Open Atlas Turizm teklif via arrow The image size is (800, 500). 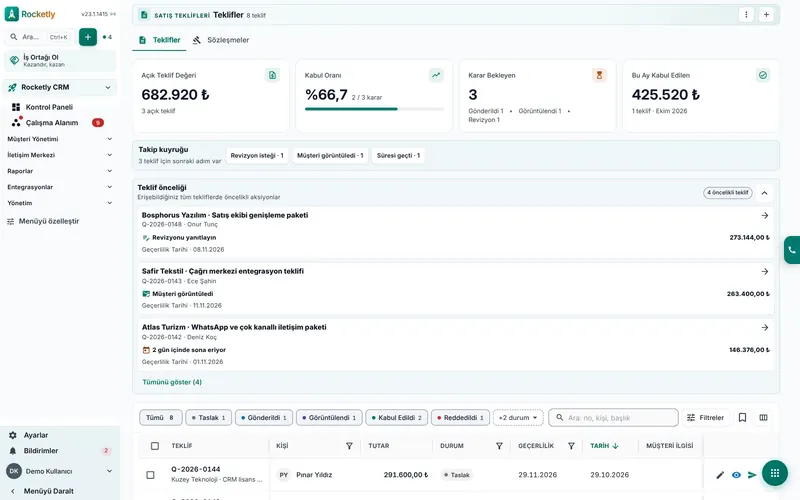pyautogui.click(x=764, y=328)
